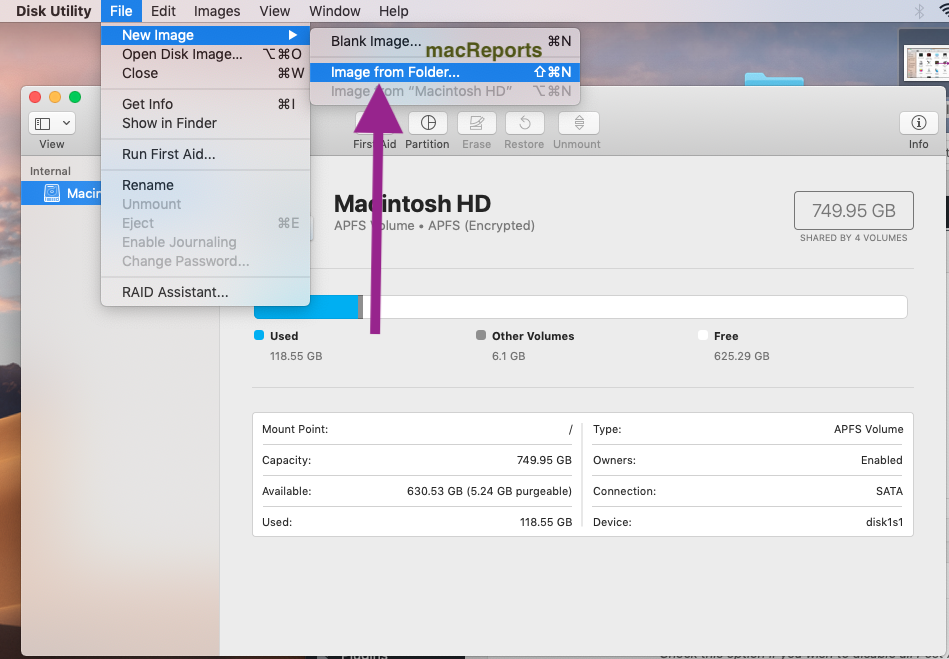Click the '6.1 GB' other volumes value
Screen dimensions: 949x659
click(508, 356)
